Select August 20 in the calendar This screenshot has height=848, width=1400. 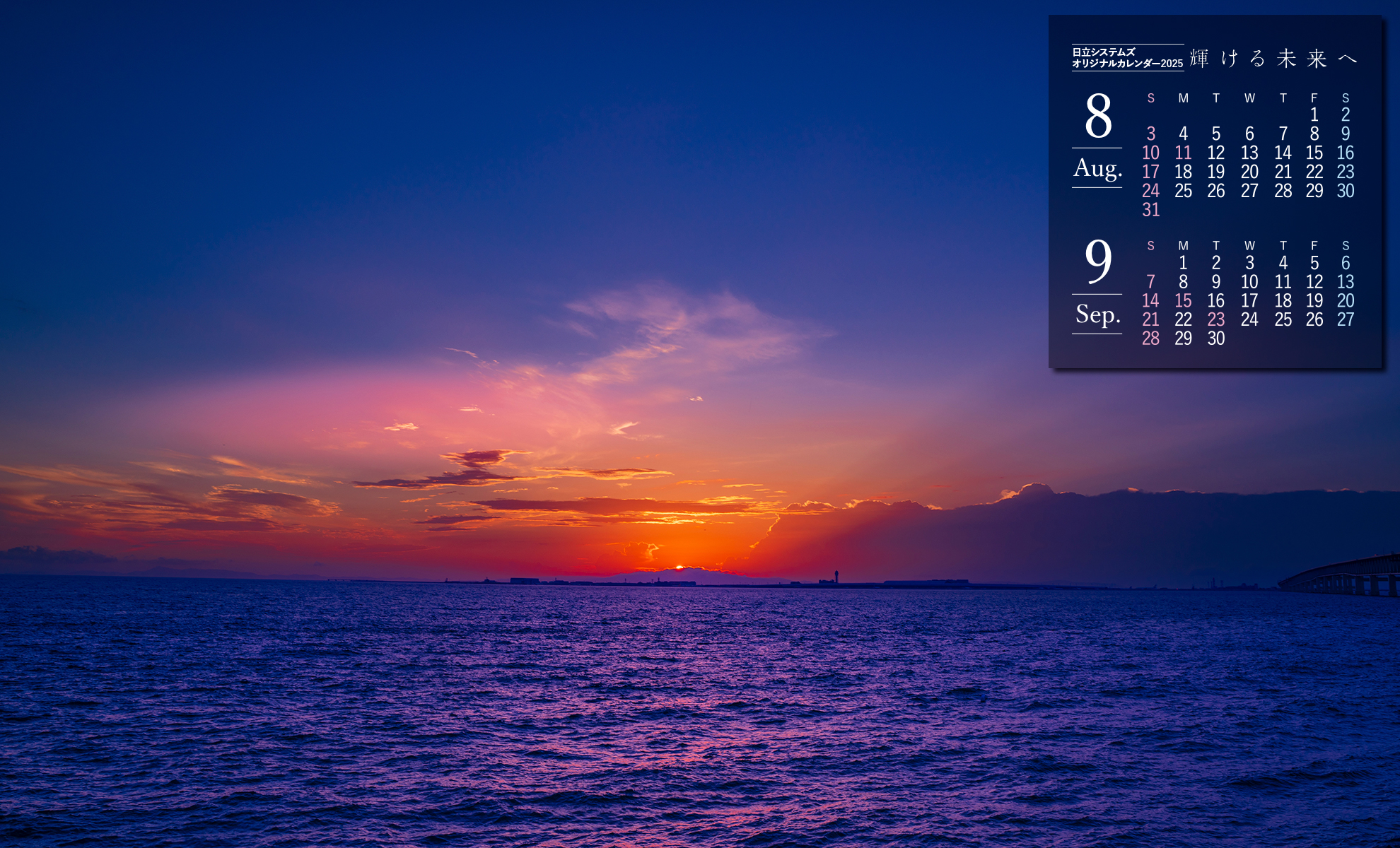[x=1249, y=172]
